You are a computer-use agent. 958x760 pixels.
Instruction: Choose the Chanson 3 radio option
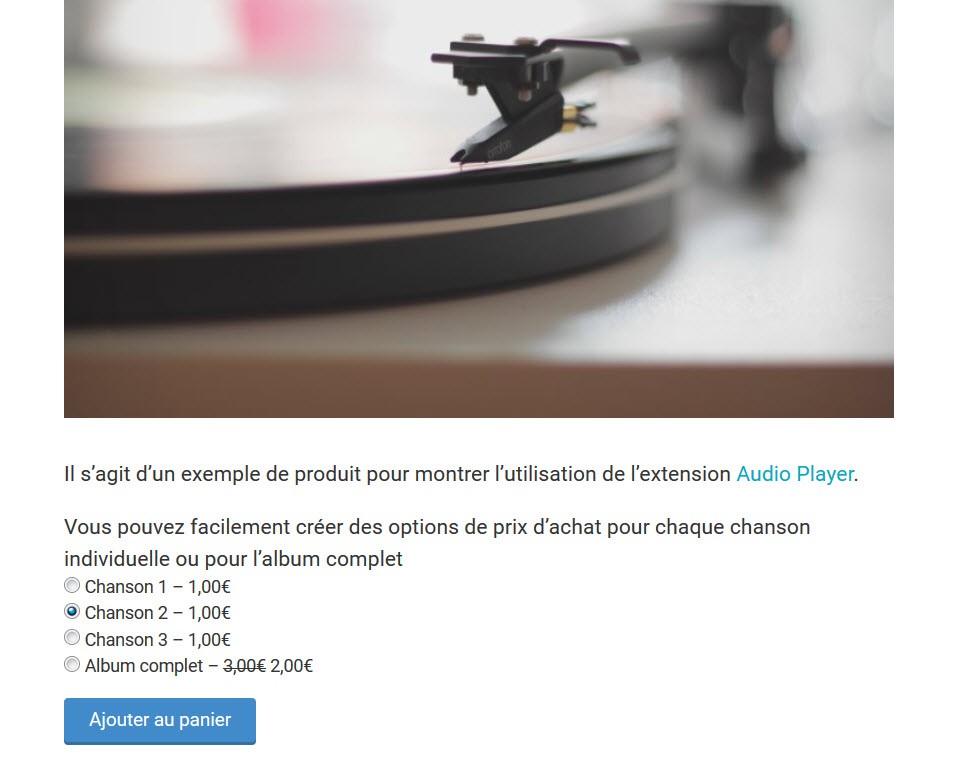point(72,638)
